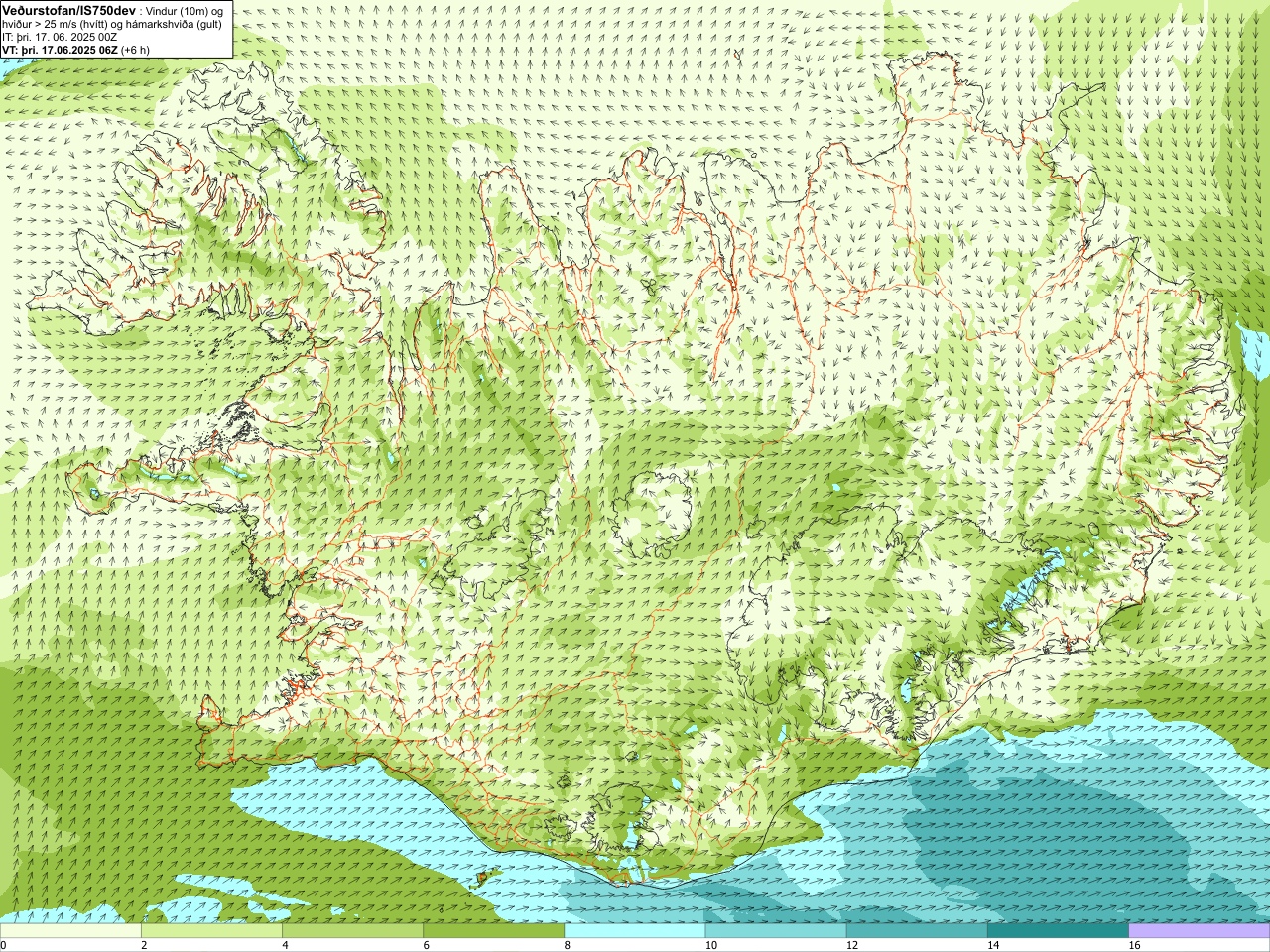The image size is (1270, 952).
Task: Click the legend label '8'
Action: [568, 945]
